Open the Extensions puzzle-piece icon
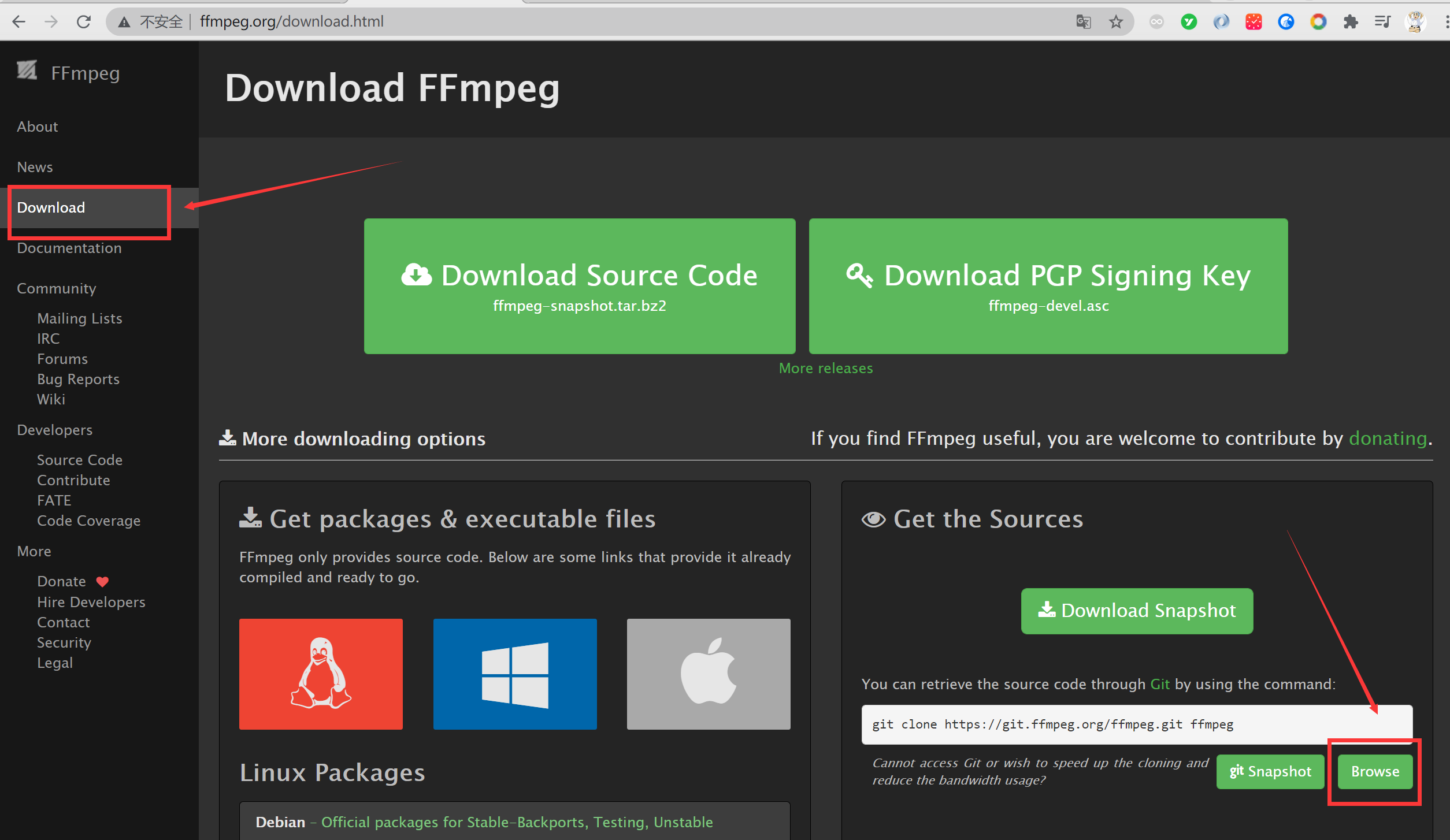The image size is (1450, 840). (1351, 21)
